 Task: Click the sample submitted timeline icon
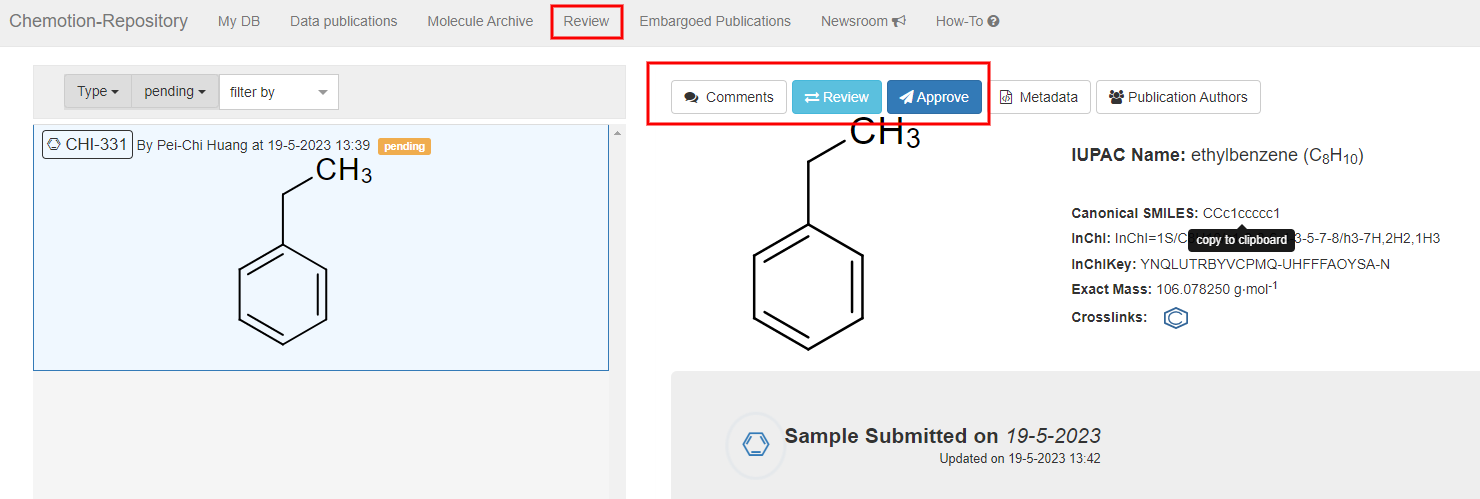pos(756,444)
